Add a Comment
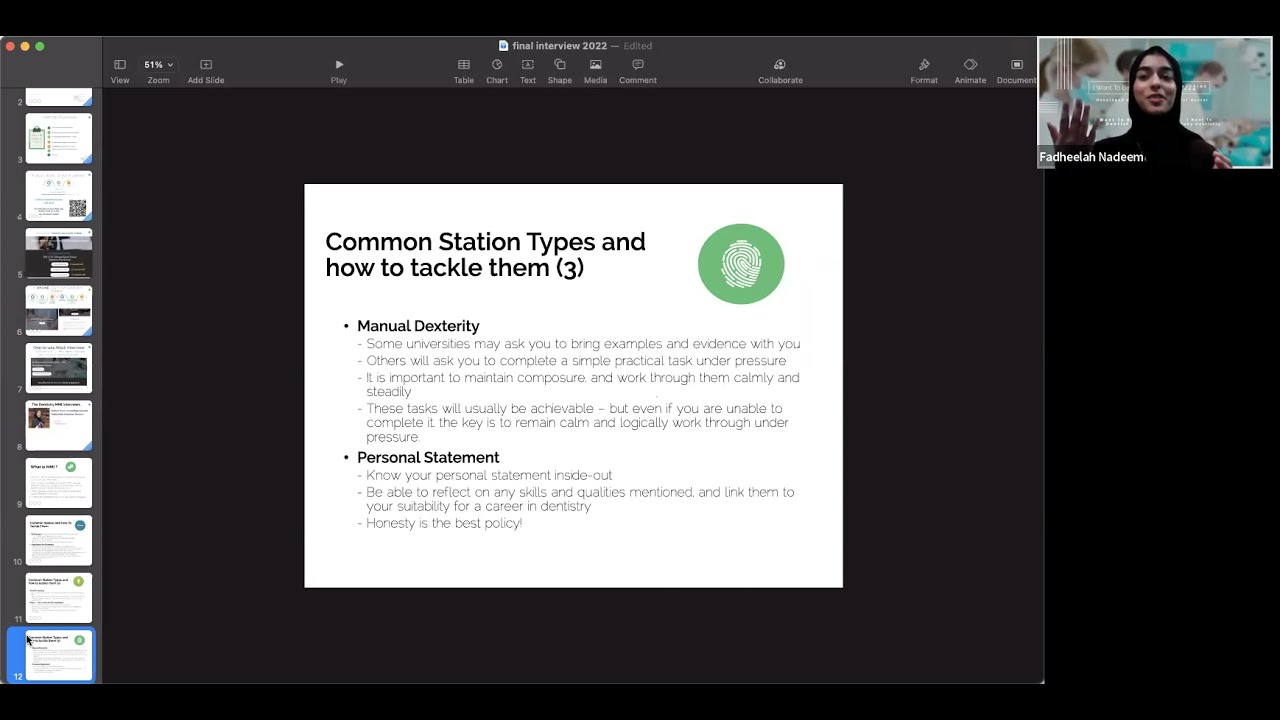This screenshot has height=720, width=1280. click(x=638, y=70)
